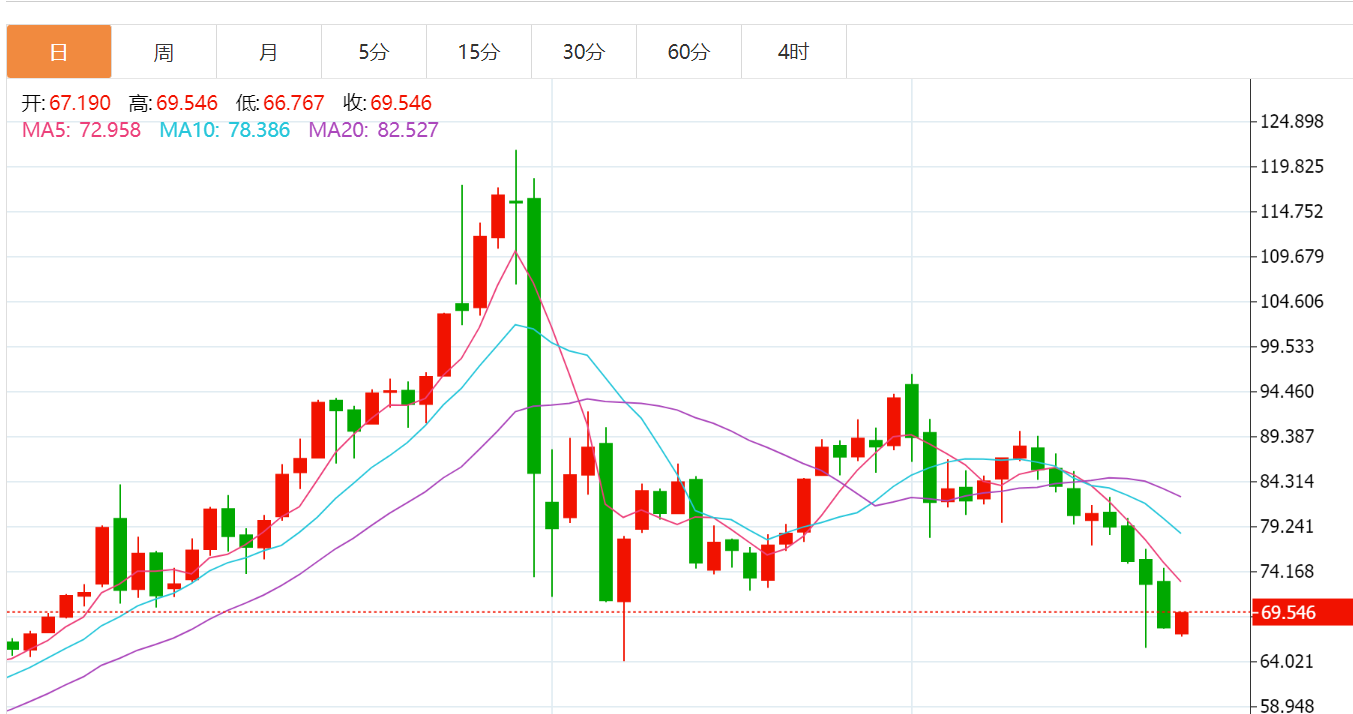Image resolution: width=1353 pixels, height=714 pixels.
Task: Show the 60分 hourly chart
Action: coord(689,52)
